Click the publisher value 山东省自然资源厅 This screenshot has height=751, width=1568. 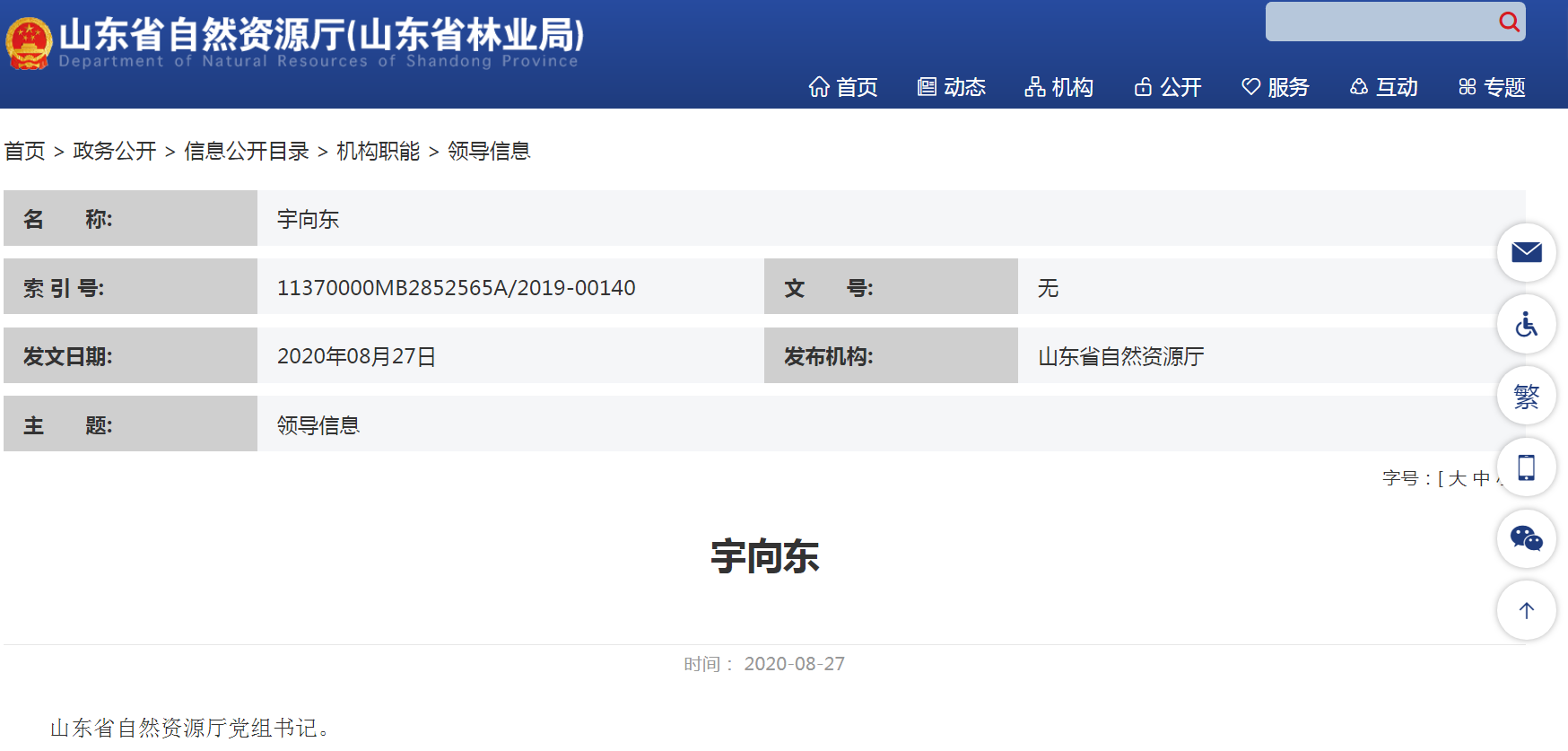(x=1121, y=356)
